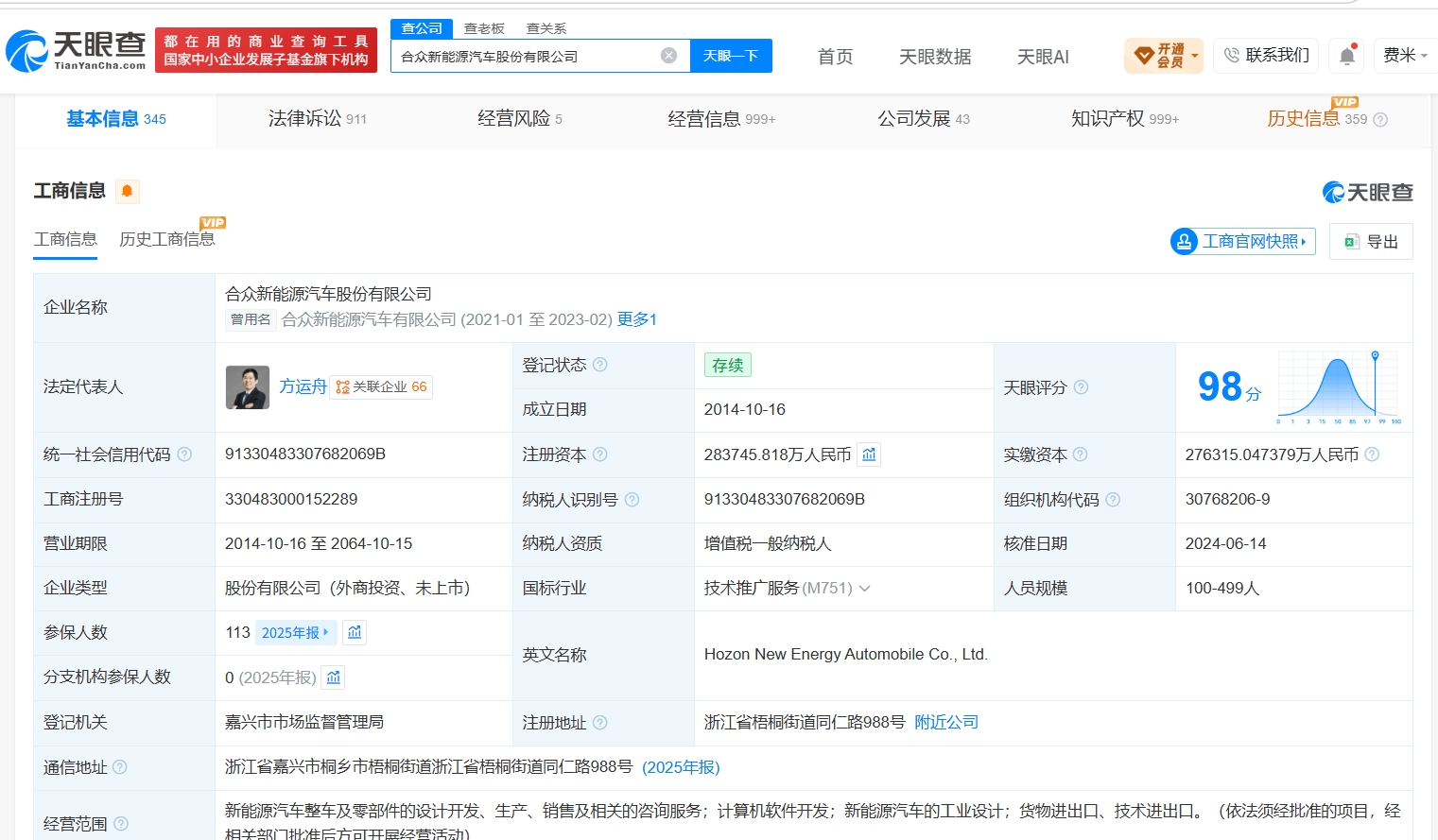Open the 知识产权 tab
Screen dimensions: 1438x840
[1125, 119]
